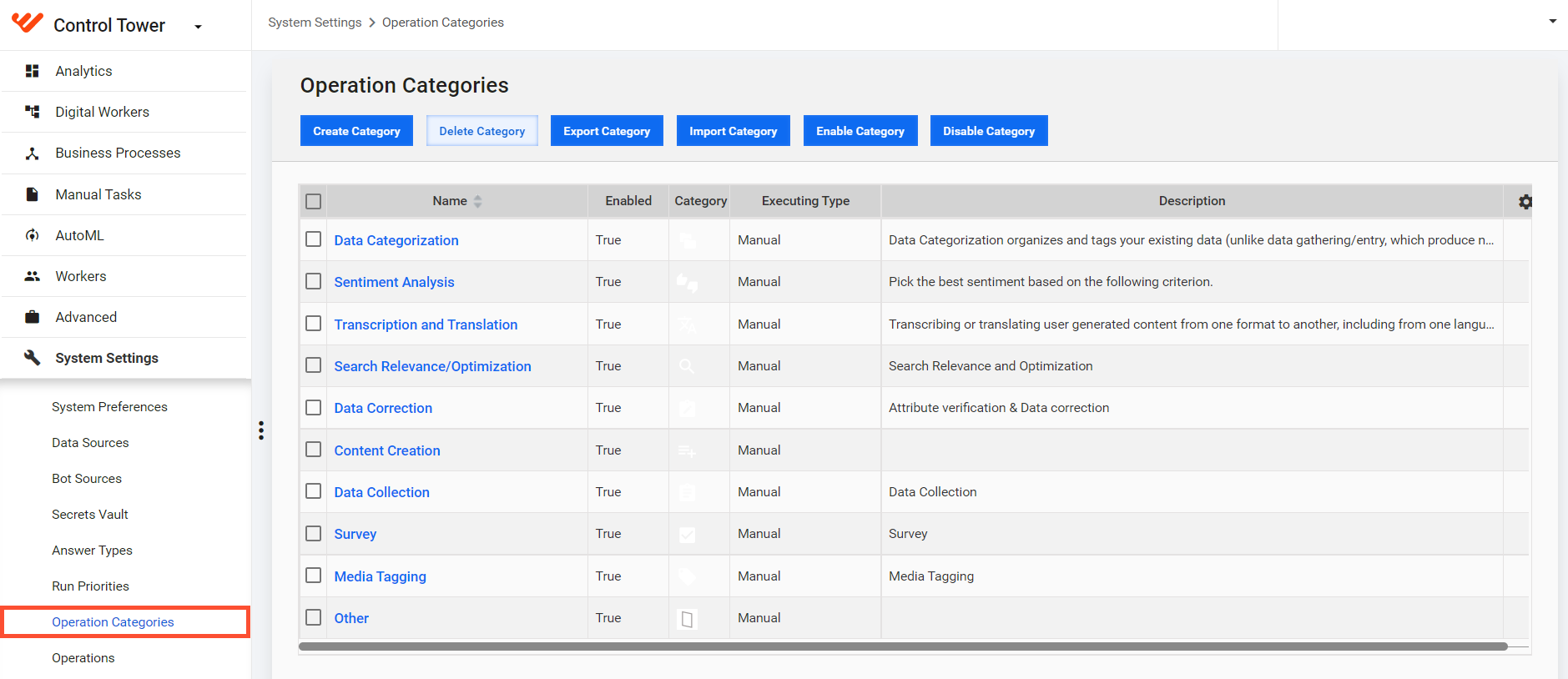Check the Survey row checkbox
The width and height of the screenshot is (1568, 679).
click(314, 533)
